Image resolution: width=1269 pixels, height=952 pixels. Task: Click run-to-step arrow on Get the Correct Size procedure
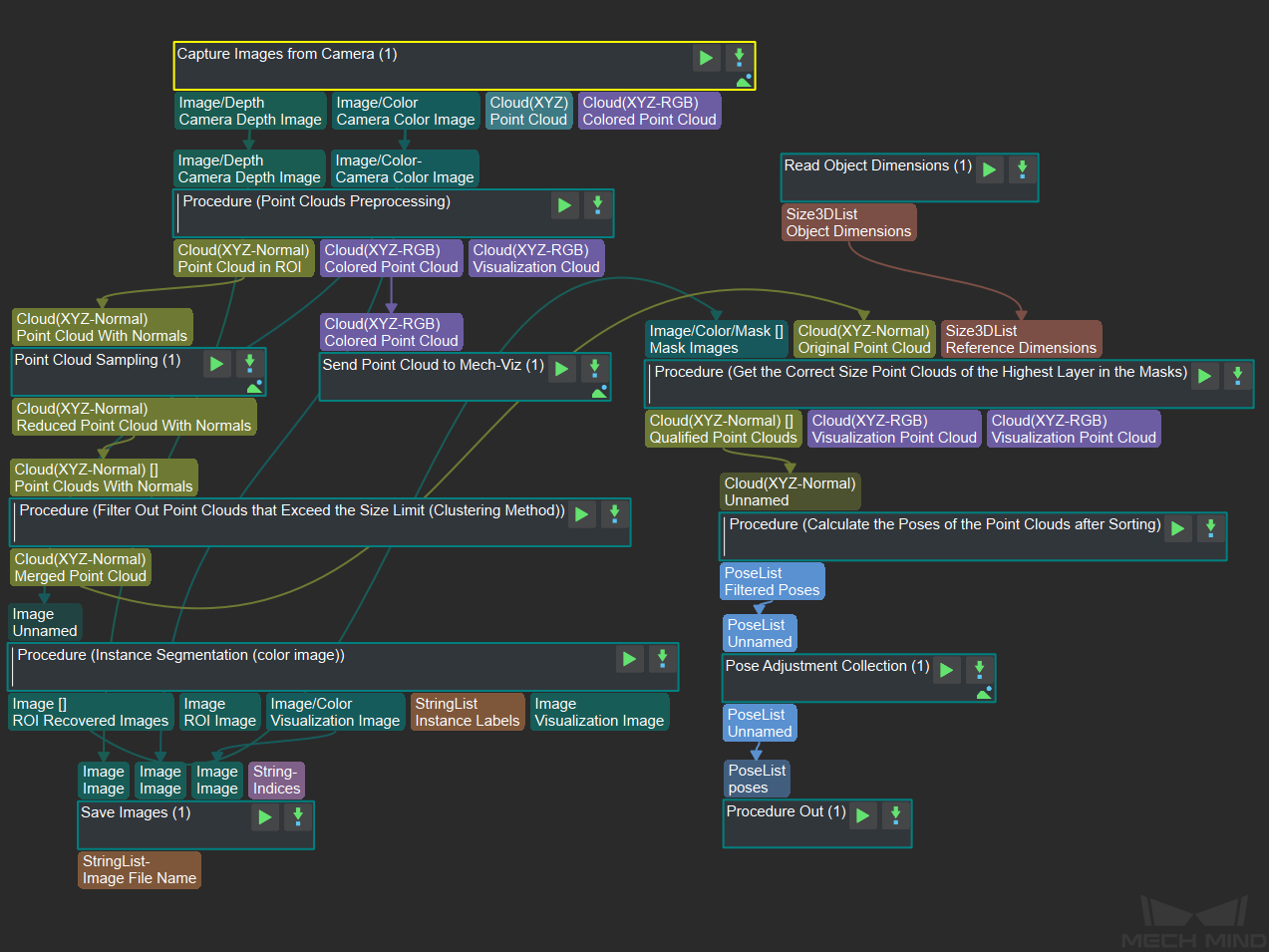(1237, 376)
